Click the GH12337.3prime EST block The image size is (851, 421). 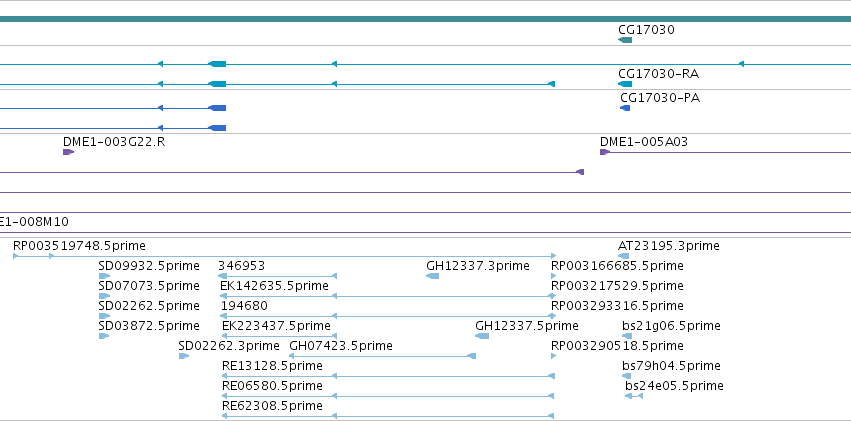(433, 276)
